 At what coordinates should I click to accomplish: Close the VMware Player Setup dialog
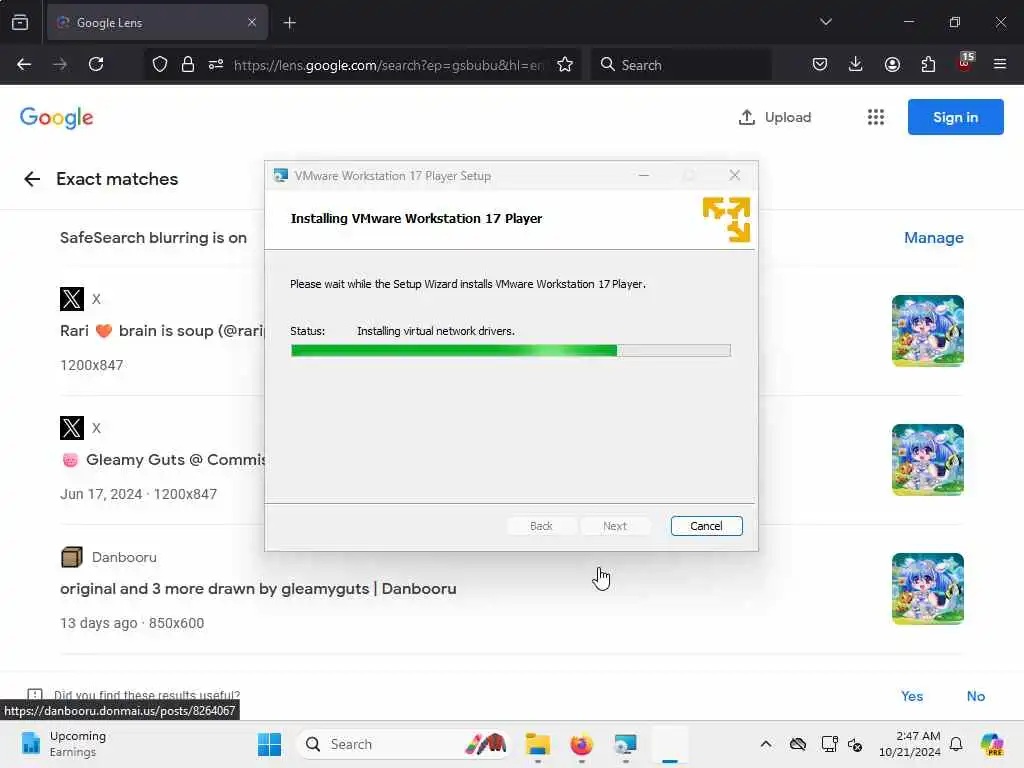(735, 175)
